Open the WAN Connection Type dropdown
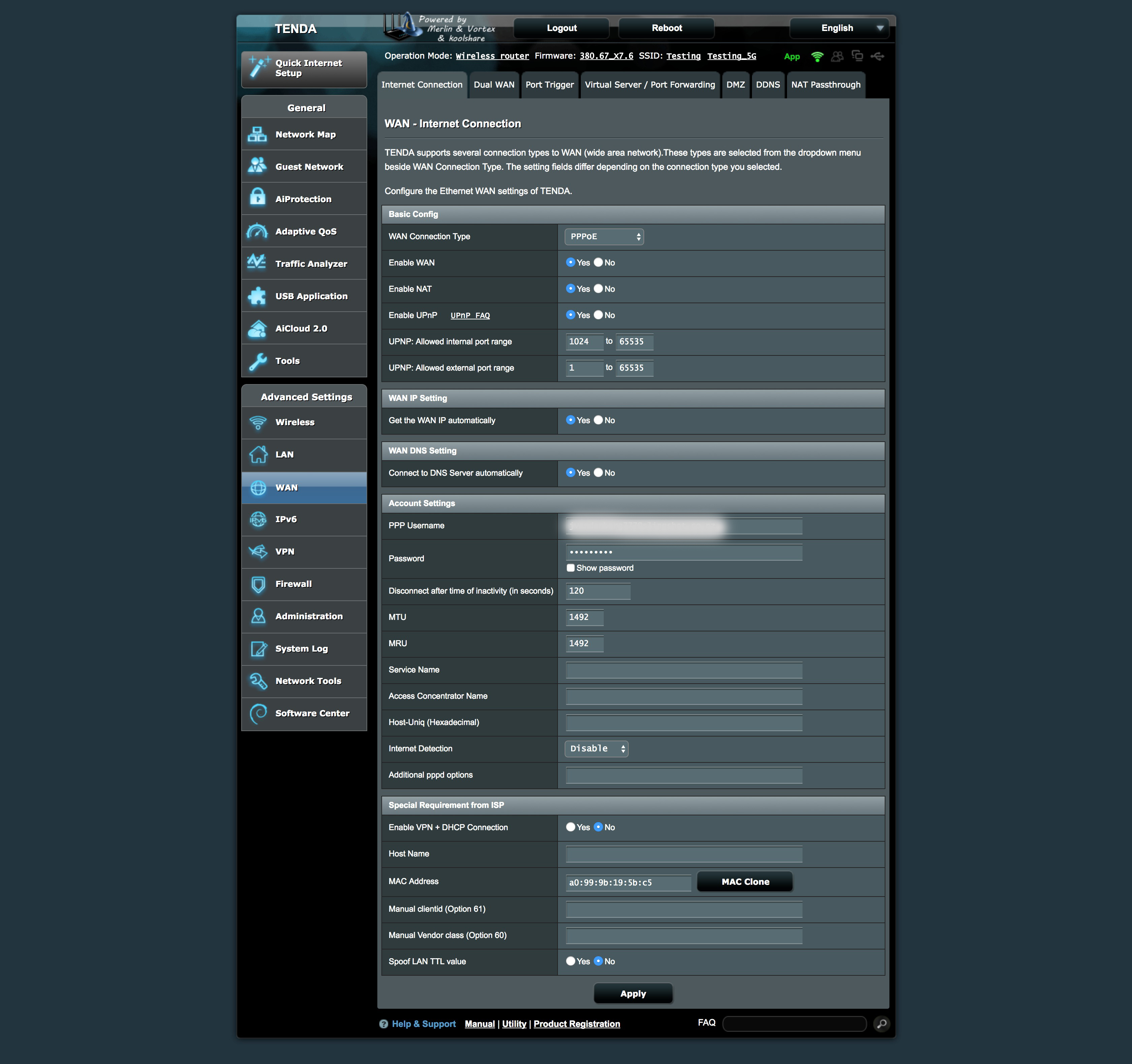 click(x=604, y=237)
